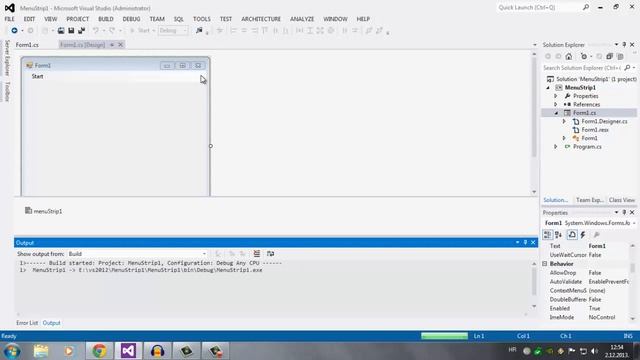
Task: Open the Toolbox side tab
Action: pos(7,91)
